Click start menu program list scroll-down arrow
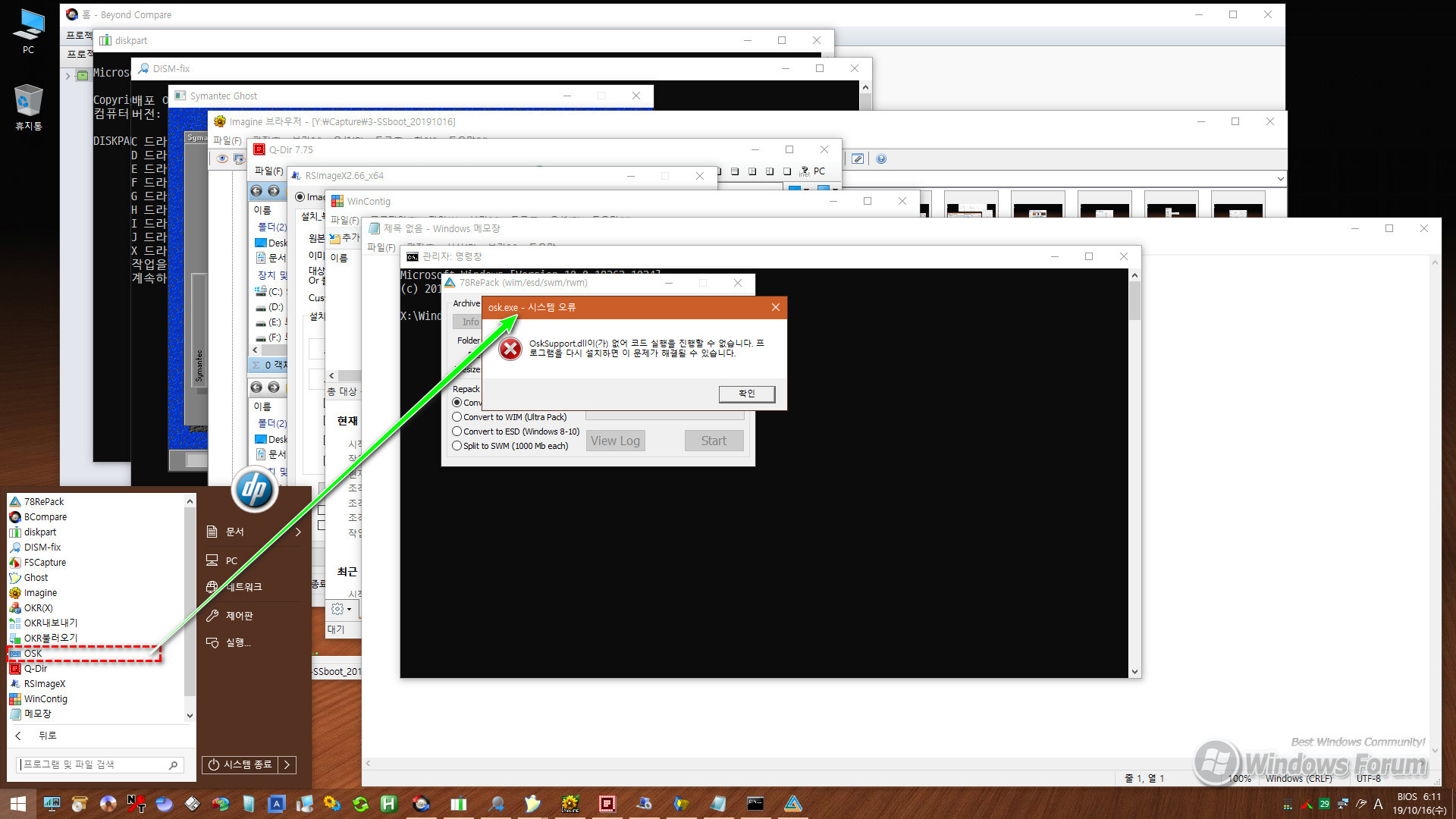The width and height of the screenshot is (1456, 819). point(190,715)
